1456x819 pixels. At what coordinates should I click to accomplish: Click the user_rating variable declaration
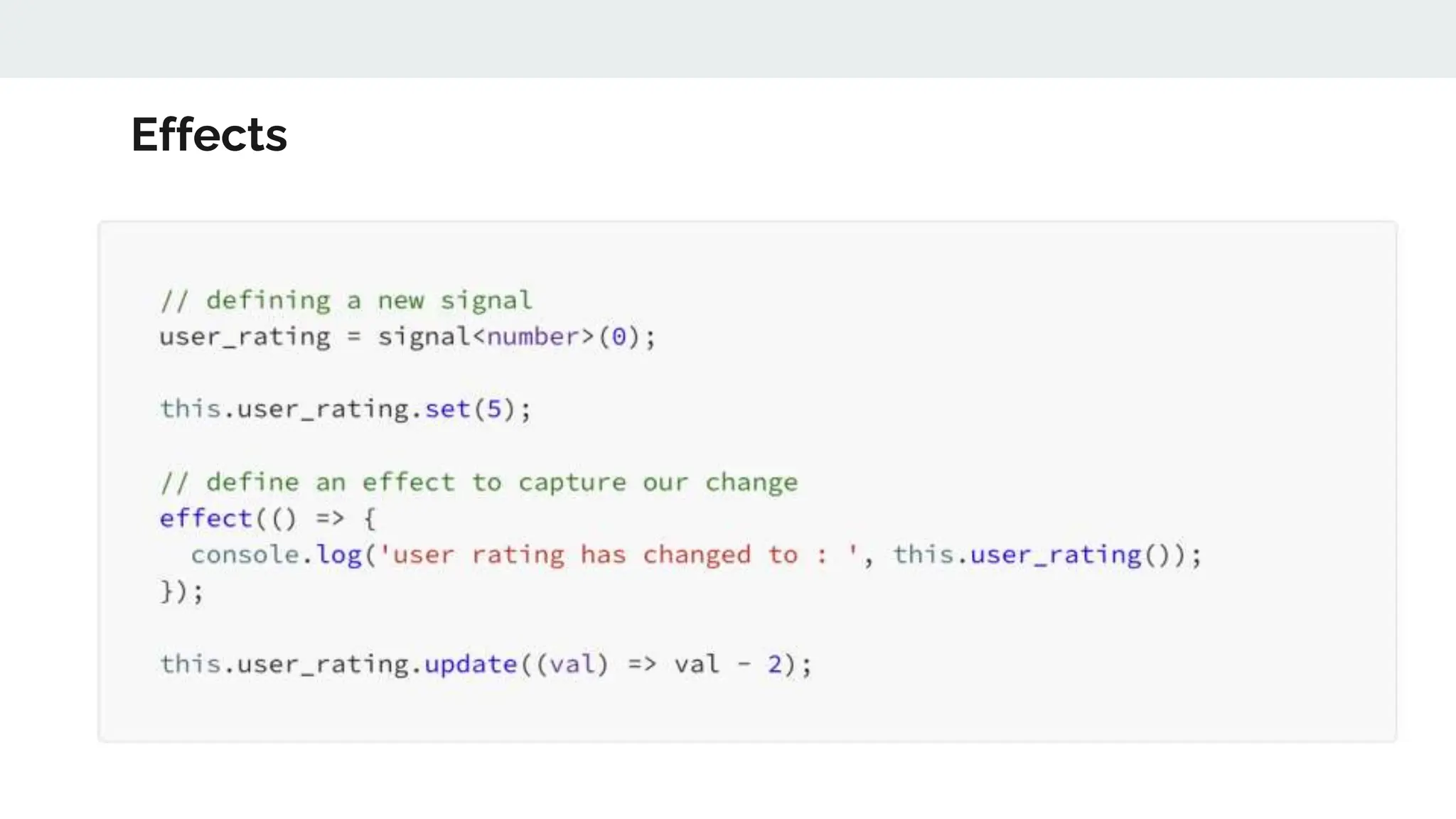pyautogui.click(x=245, y=337)
